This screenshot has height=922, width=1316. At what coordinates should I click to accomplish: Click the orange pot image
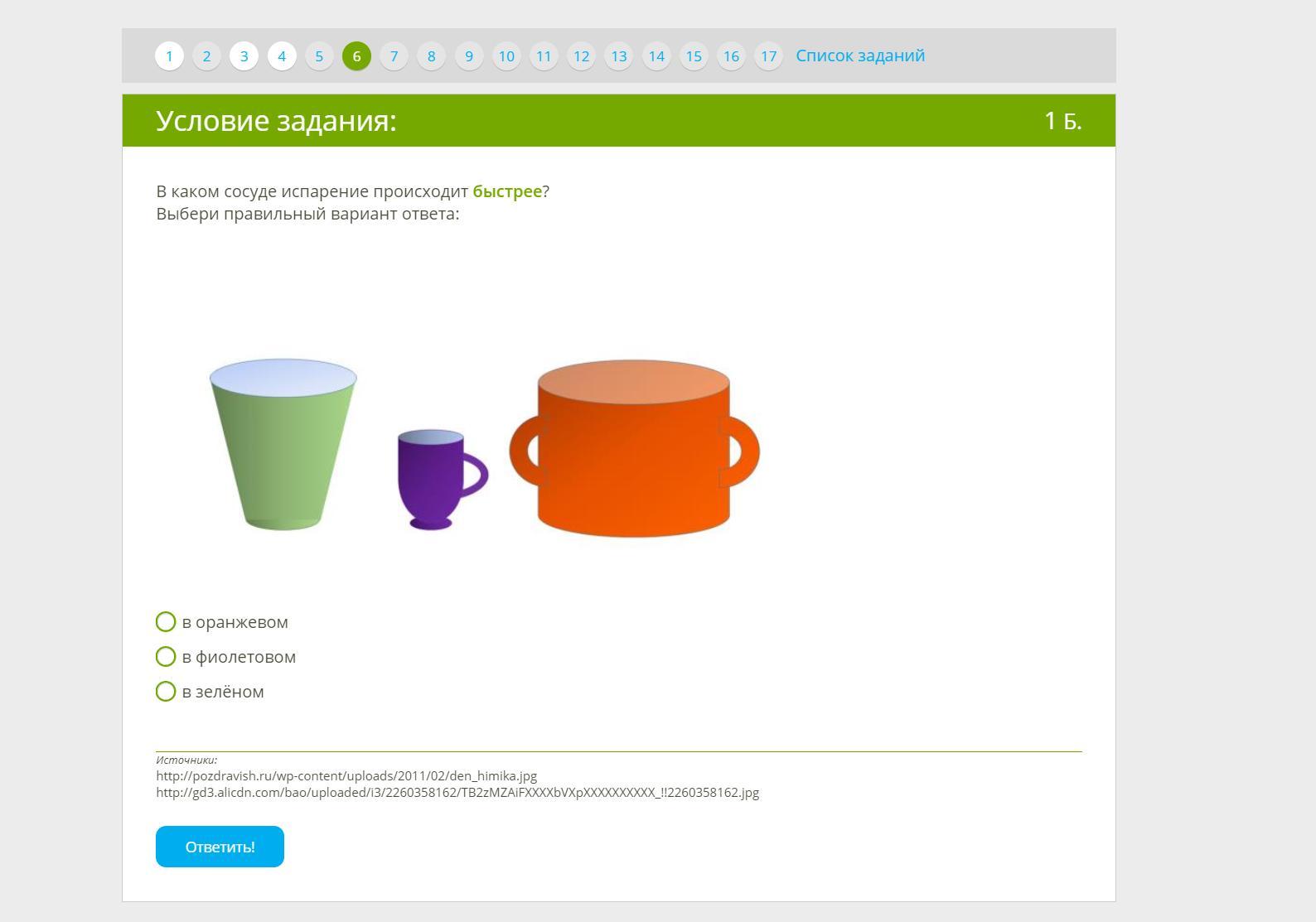click(634, 448)
